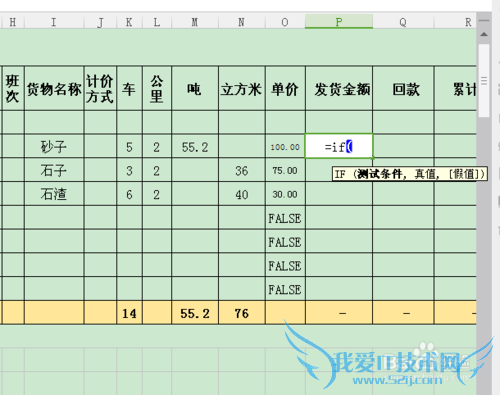Click the 单价 header cell

click(285, 88)
